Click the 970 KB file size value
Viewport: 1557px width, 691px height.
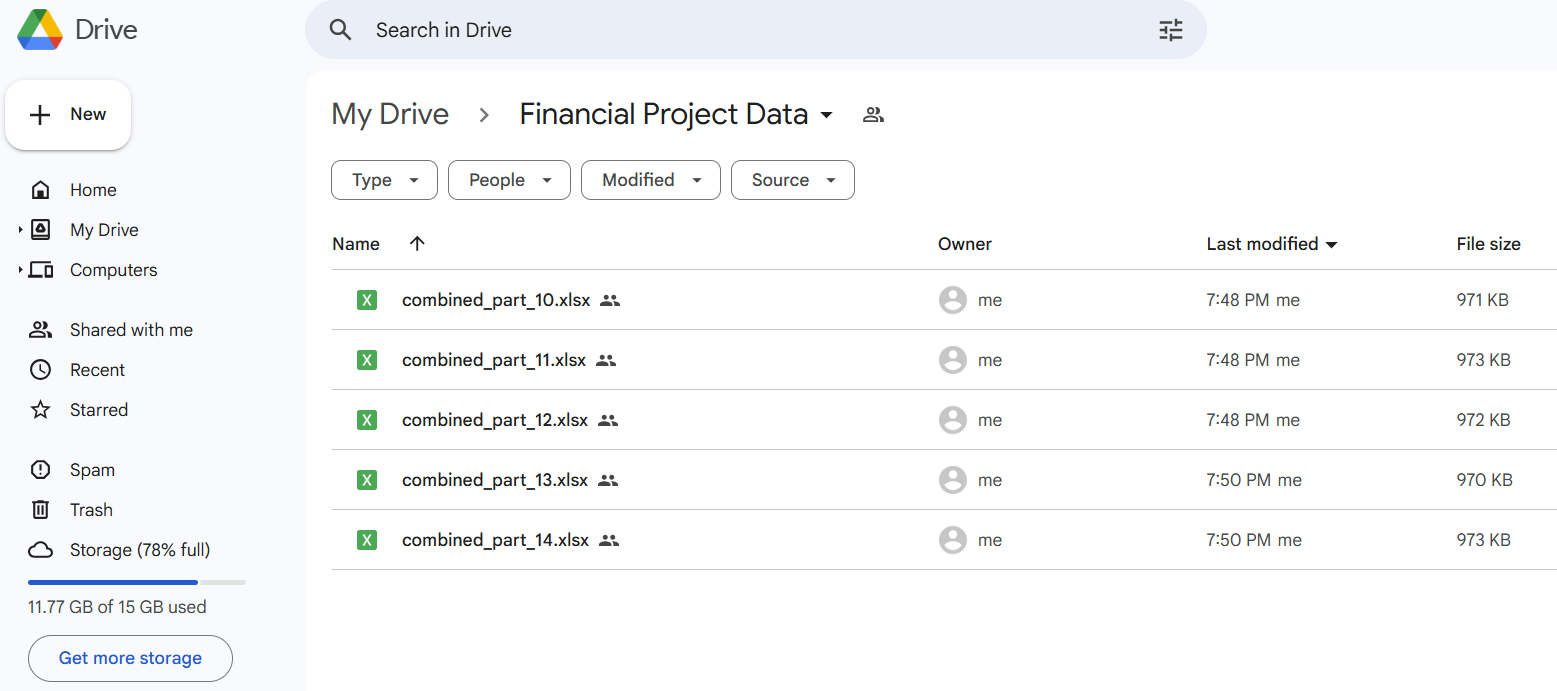[1485, 480]
